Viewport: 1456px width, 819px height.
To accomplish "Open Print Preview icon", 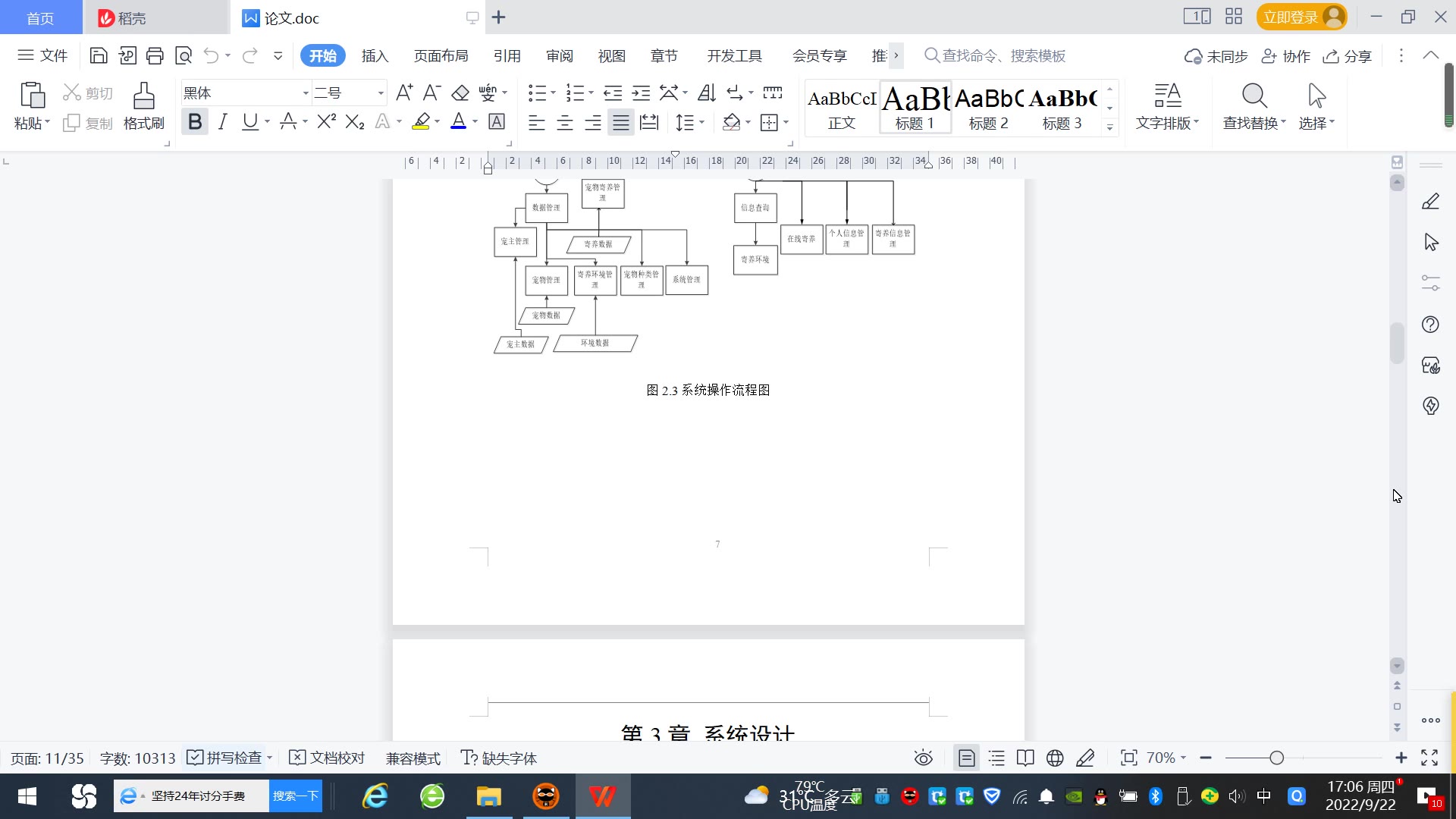I will point(184,55).
